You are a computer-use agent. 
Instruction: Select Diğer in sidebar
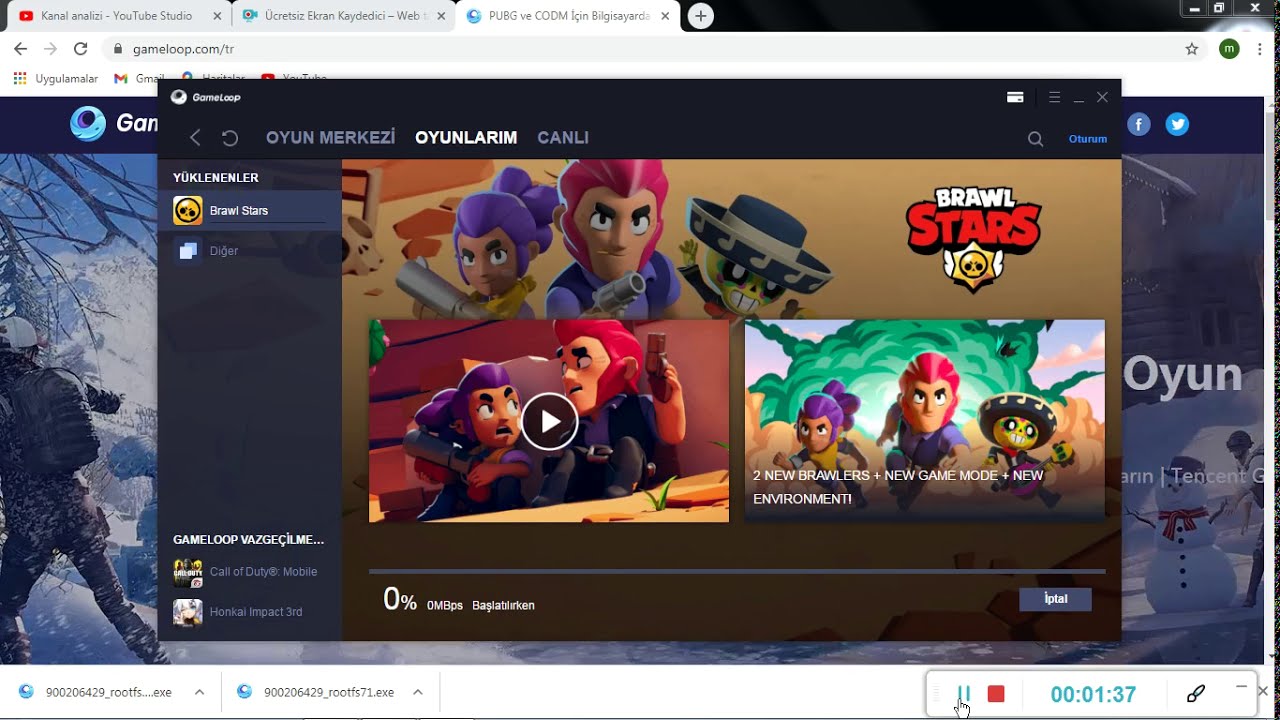point(249,251)
